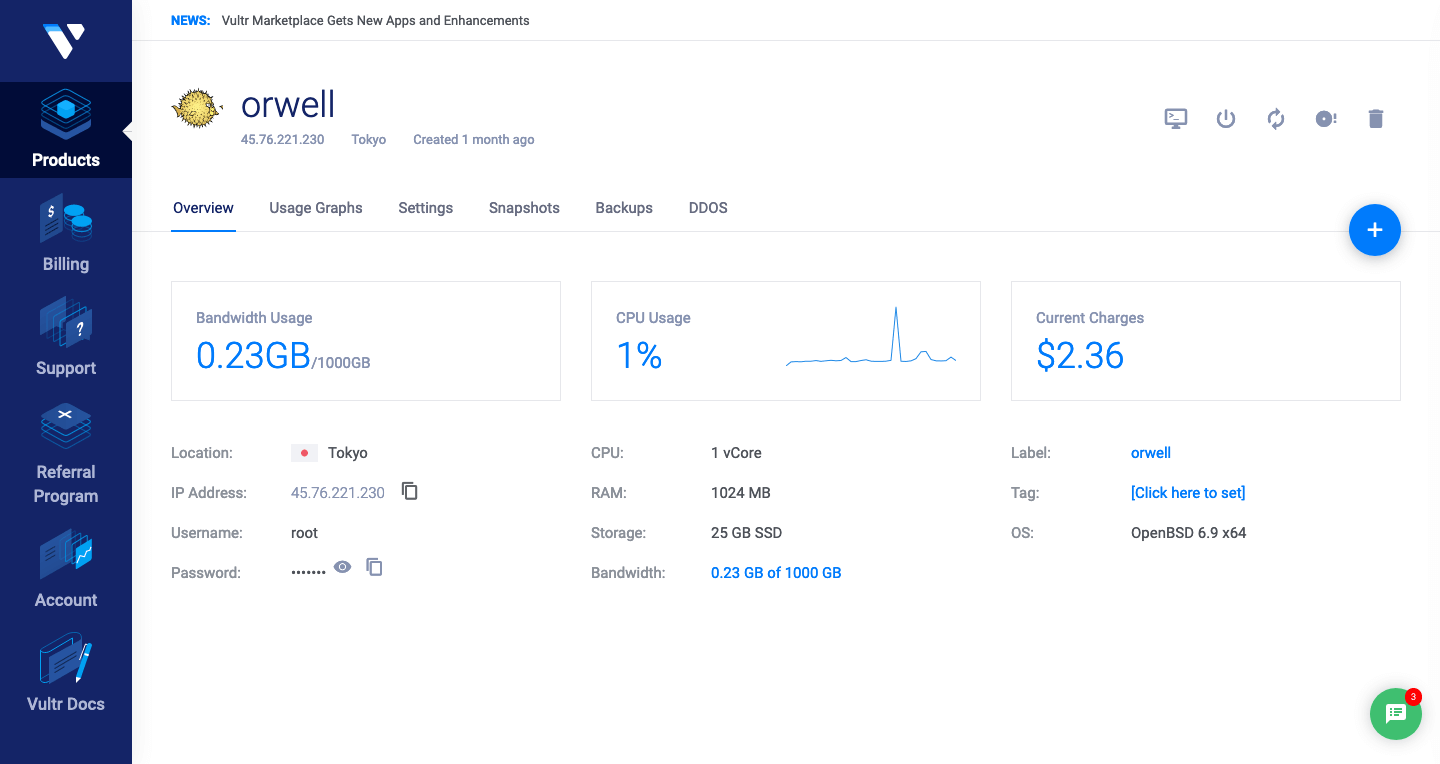Open Vultr Docs from sidebar
1440x764 pixels.
tap(65, 674)
